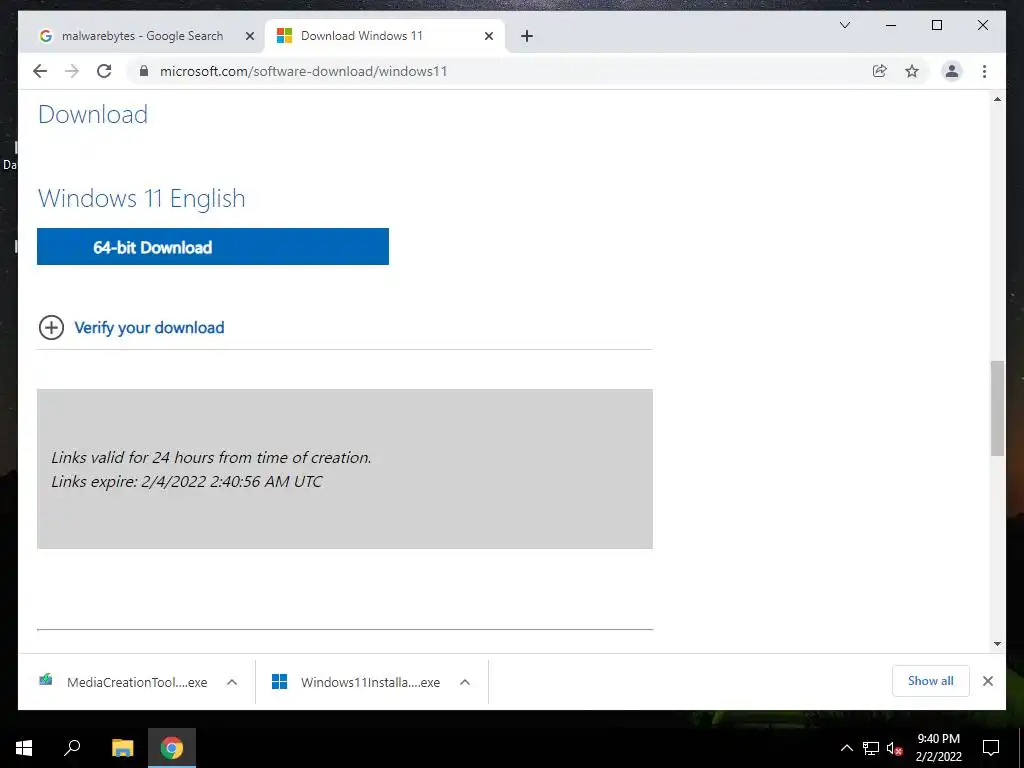Viewport: 1024px width, 768px height.
Task: Close the downloads bar
Action: click(988, 681)
